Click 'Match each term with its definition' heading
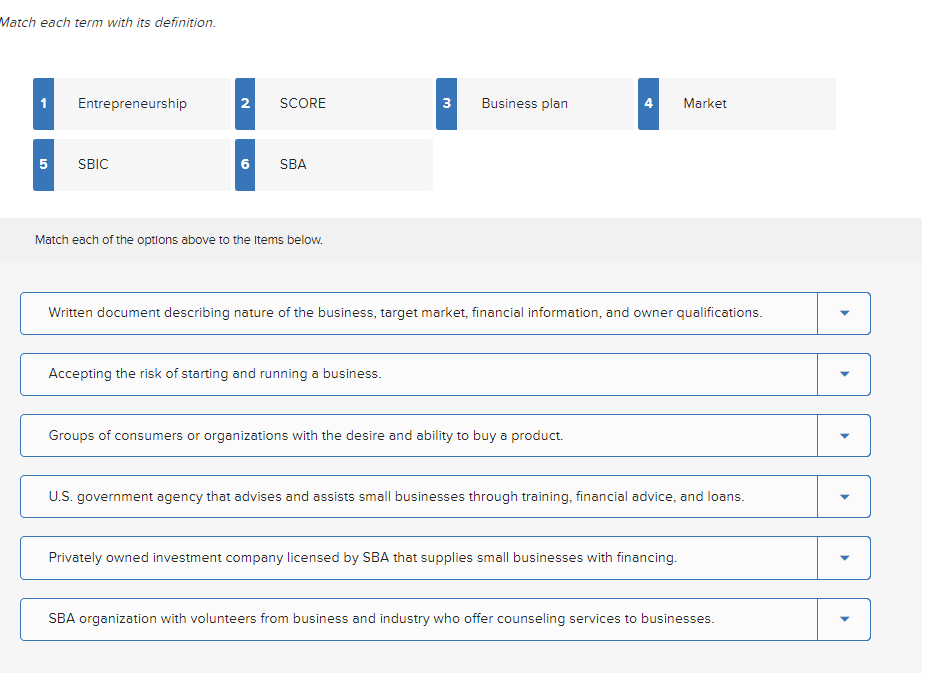Image resolution: width=925 pixels, height=673 pixels. [x=108, y=22]
